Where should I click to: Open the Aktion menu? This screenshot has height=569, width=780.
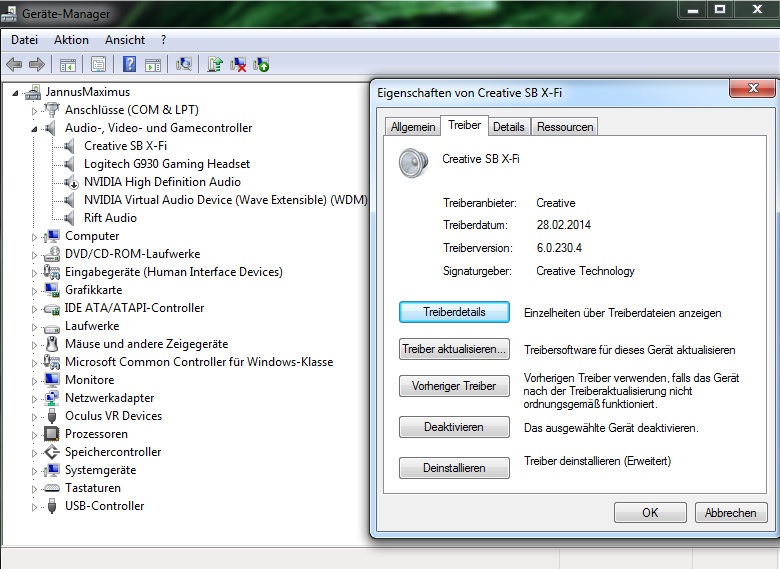pos(71,40)
